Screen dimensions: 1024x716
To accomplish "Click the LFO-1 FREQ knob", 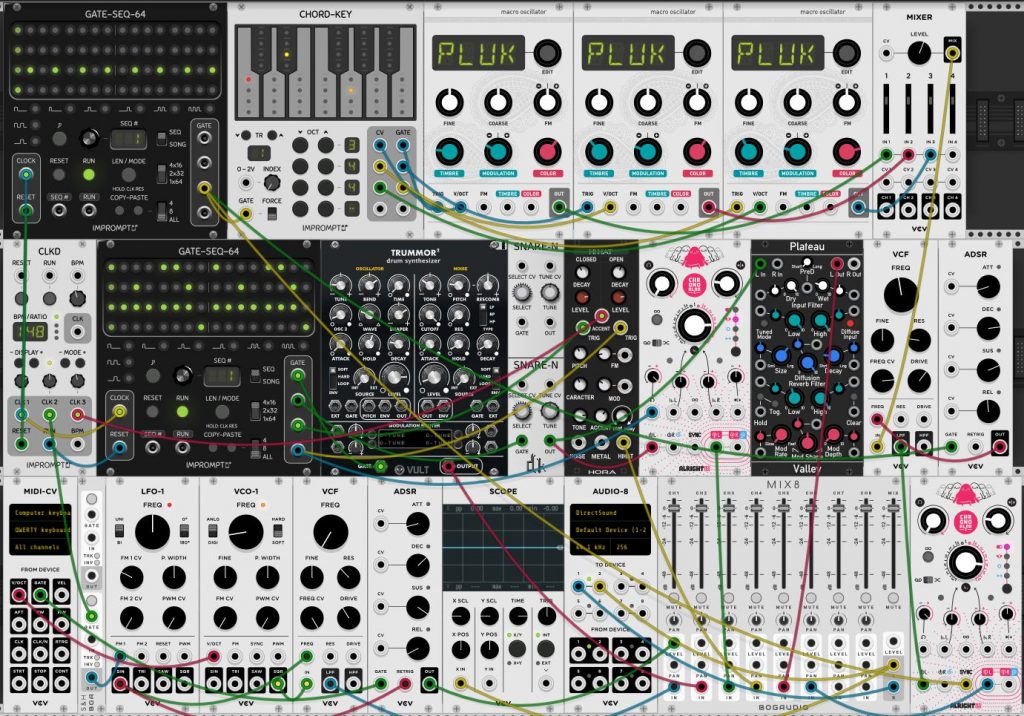I will tap(152, 532).
